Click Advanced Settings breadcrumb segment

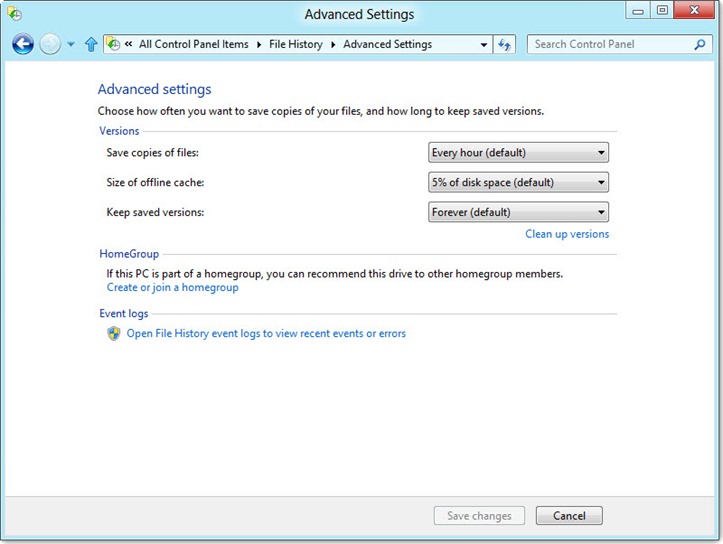[x=387, y=44]
